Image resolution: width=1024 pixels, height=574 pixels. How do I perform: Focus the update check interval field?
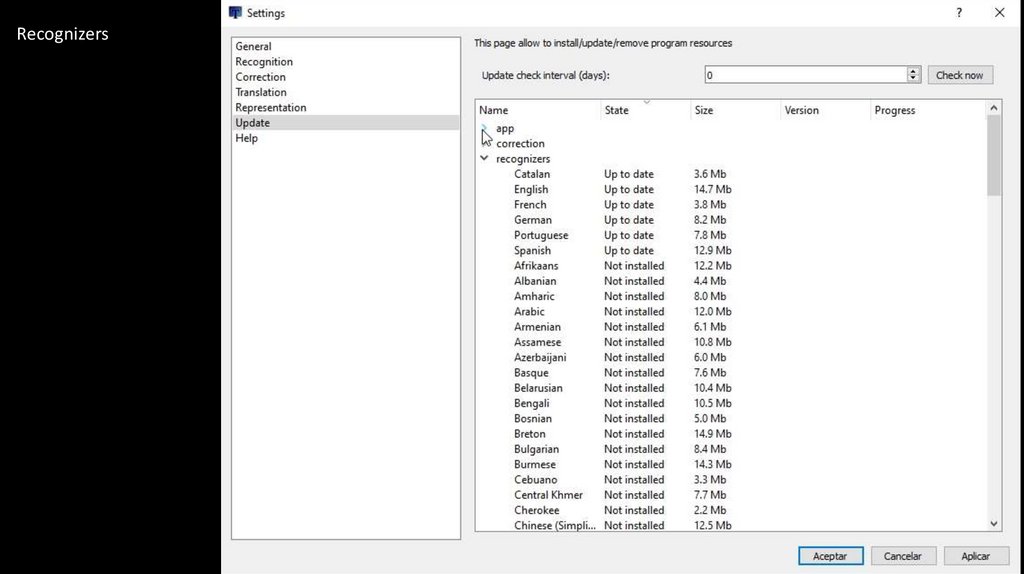[x=805, y=75]
